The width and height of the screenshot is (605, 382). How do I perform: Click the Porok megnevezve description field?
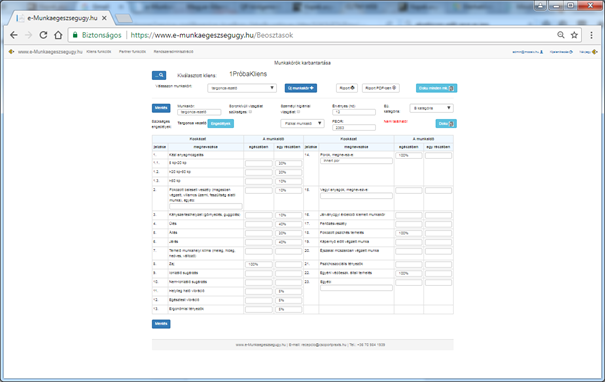click(357, 161)
